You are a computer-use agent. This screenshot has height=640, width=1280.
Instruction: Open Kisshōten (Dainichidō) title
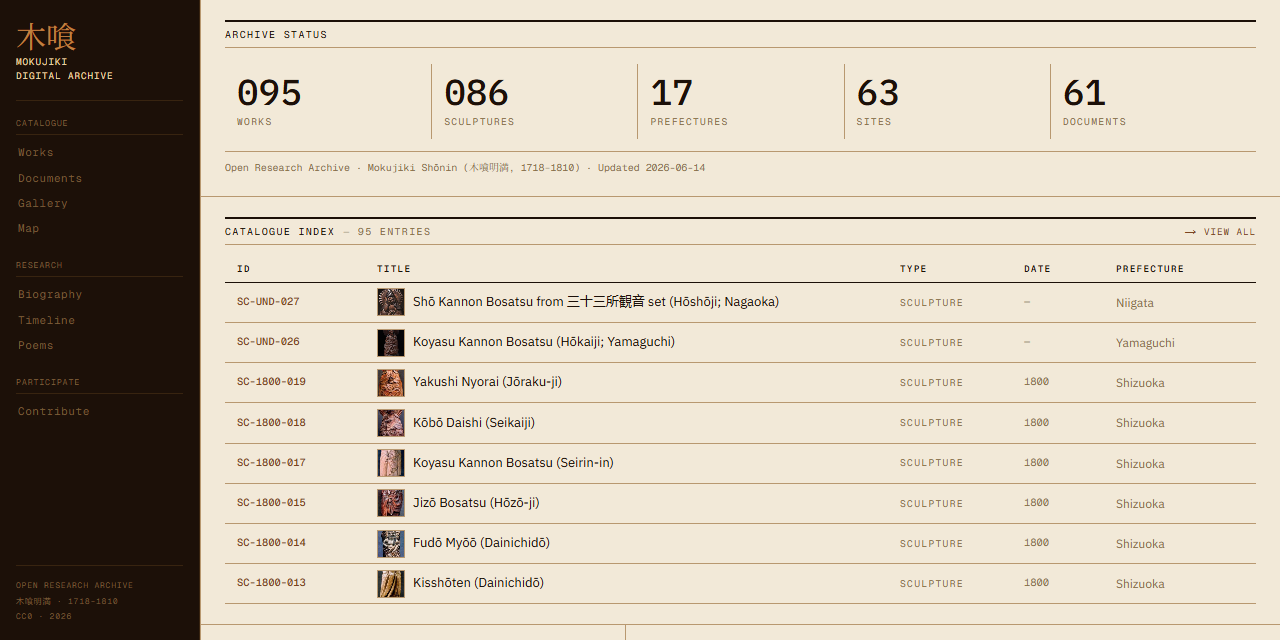pyautogui.click(x=478, y=582)
